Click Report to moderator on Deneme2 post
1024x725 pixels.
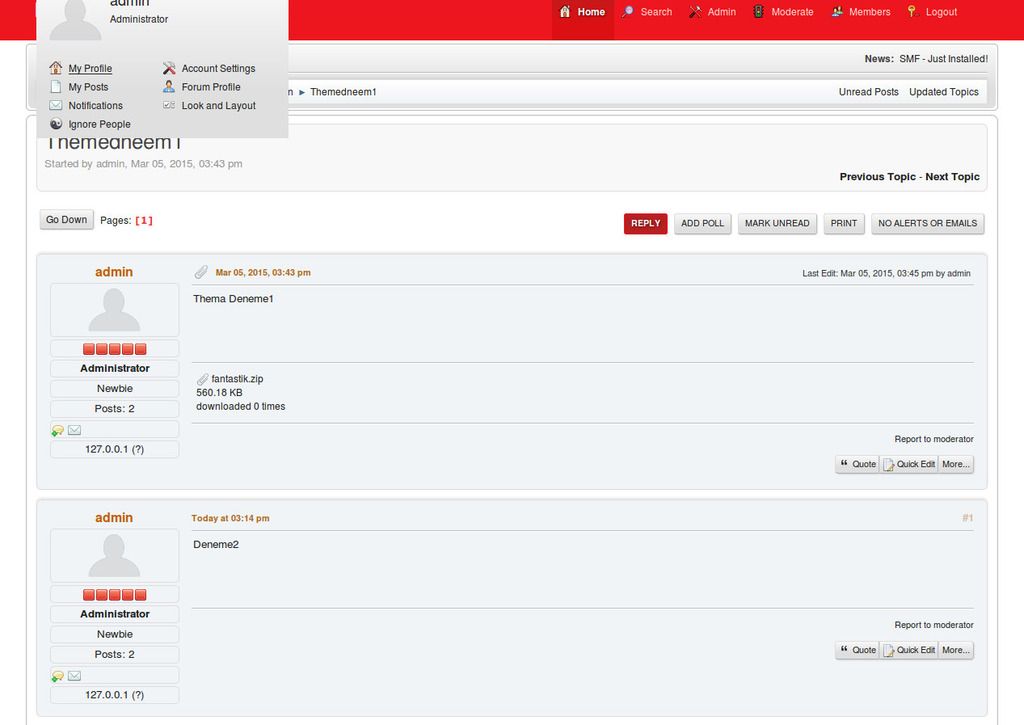[x=934, y=625]
